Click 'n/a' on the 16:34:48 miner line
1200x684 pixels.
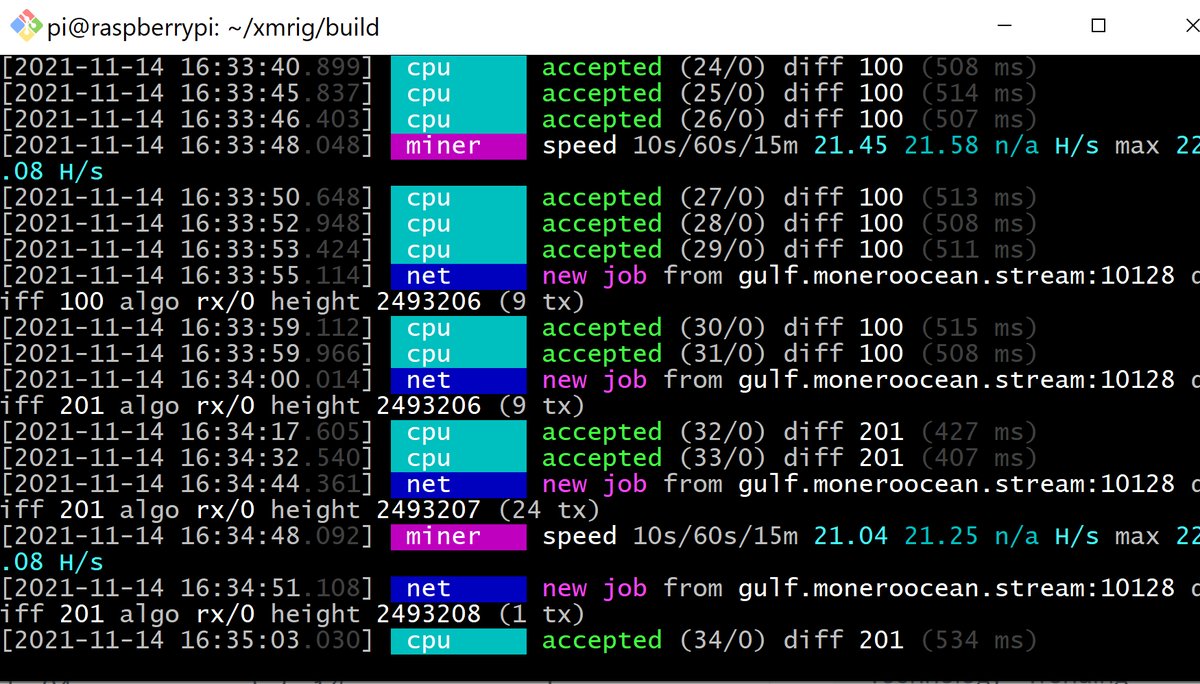[1016, 536]
